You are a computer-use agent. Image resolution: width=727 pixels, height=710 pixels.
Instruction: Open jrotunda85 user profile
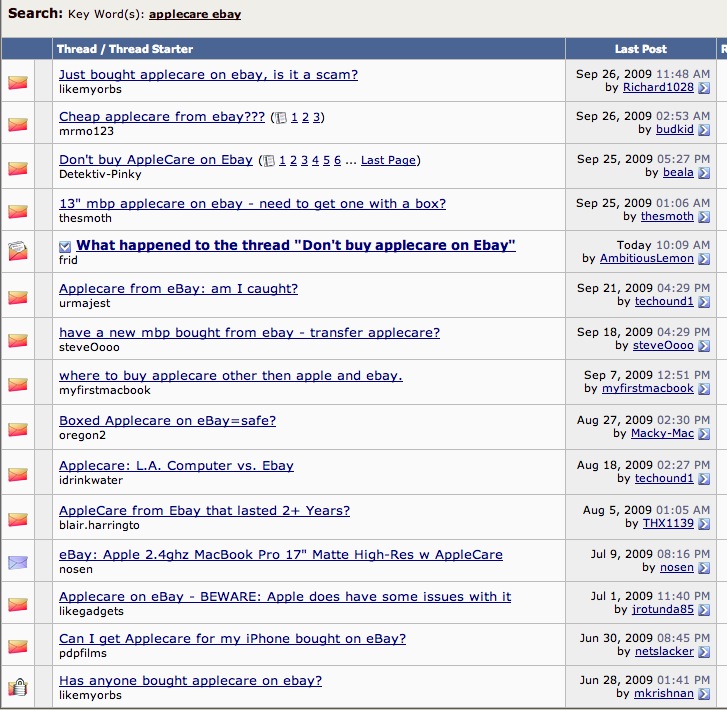(x=663, y=609)
